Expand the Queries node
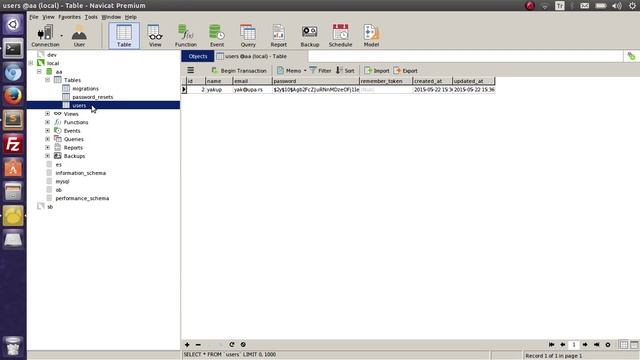 tap(47, 139)
